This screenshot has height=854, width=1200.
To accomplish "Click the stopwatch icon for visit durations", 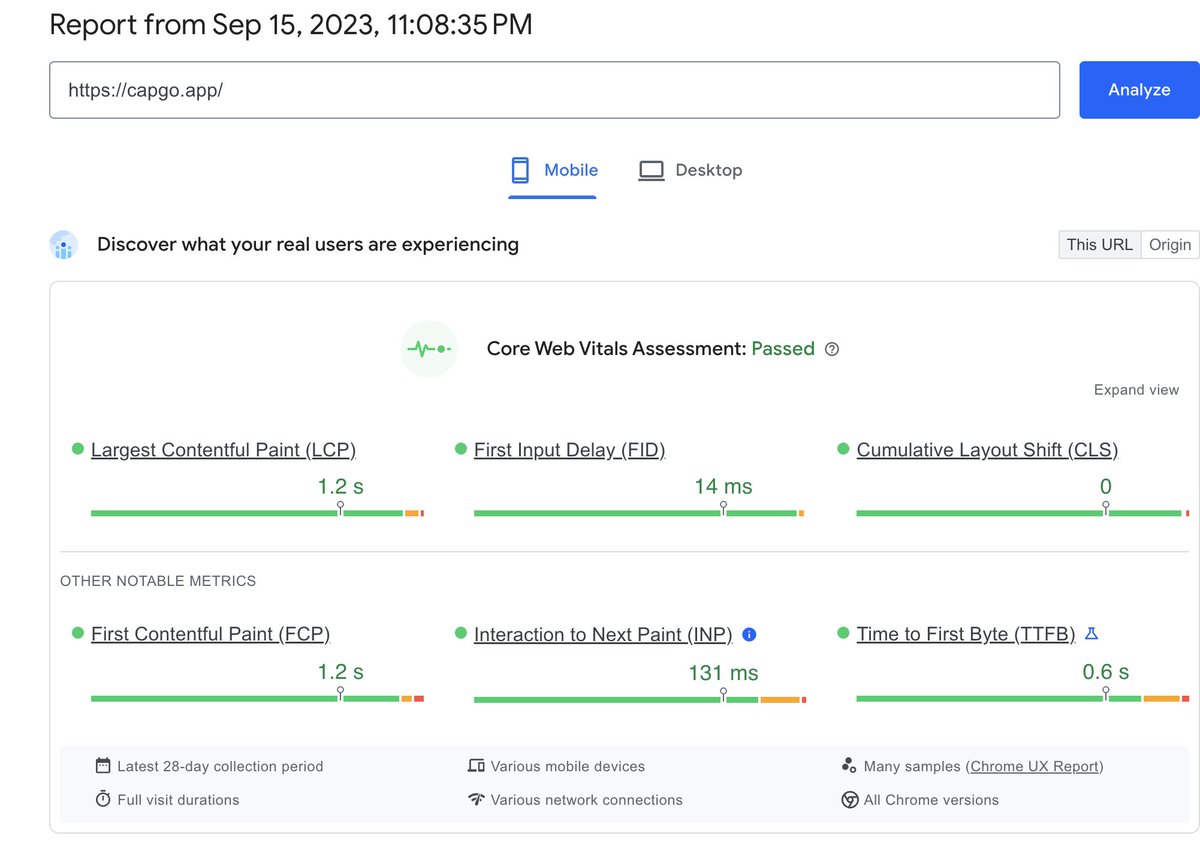I will pyautogui.click(x=102, y=799).
